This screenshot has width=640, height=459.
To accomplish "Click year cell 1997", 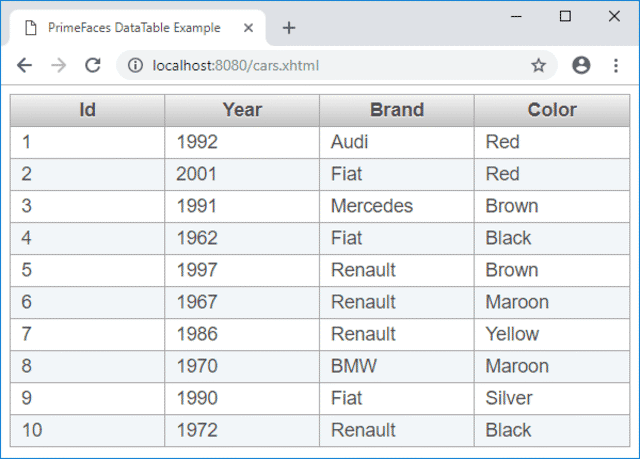I will 242,270.
